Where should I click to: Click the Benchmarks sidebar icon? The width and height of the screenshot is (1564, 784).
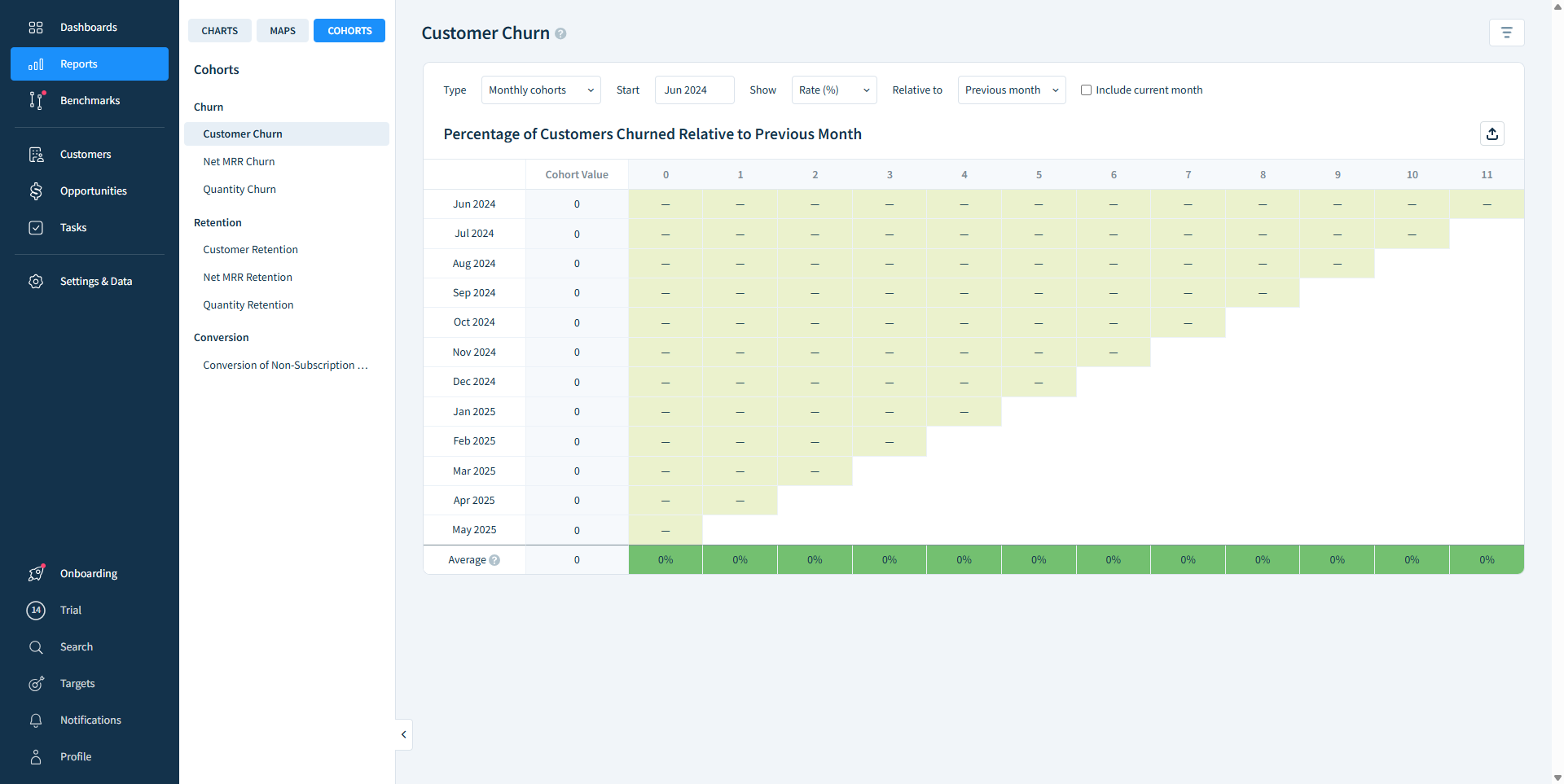pyautogui.click(x=36, y=101)
